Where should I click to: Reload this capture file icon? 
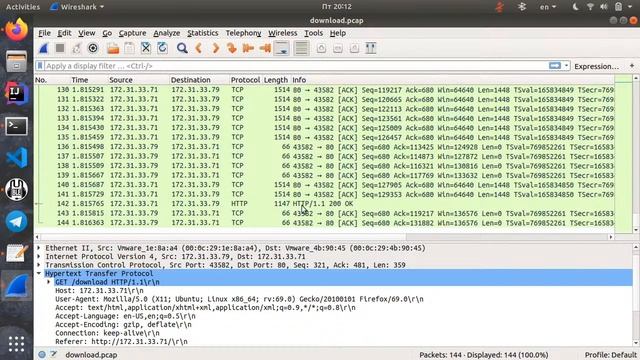coord(162,48)
